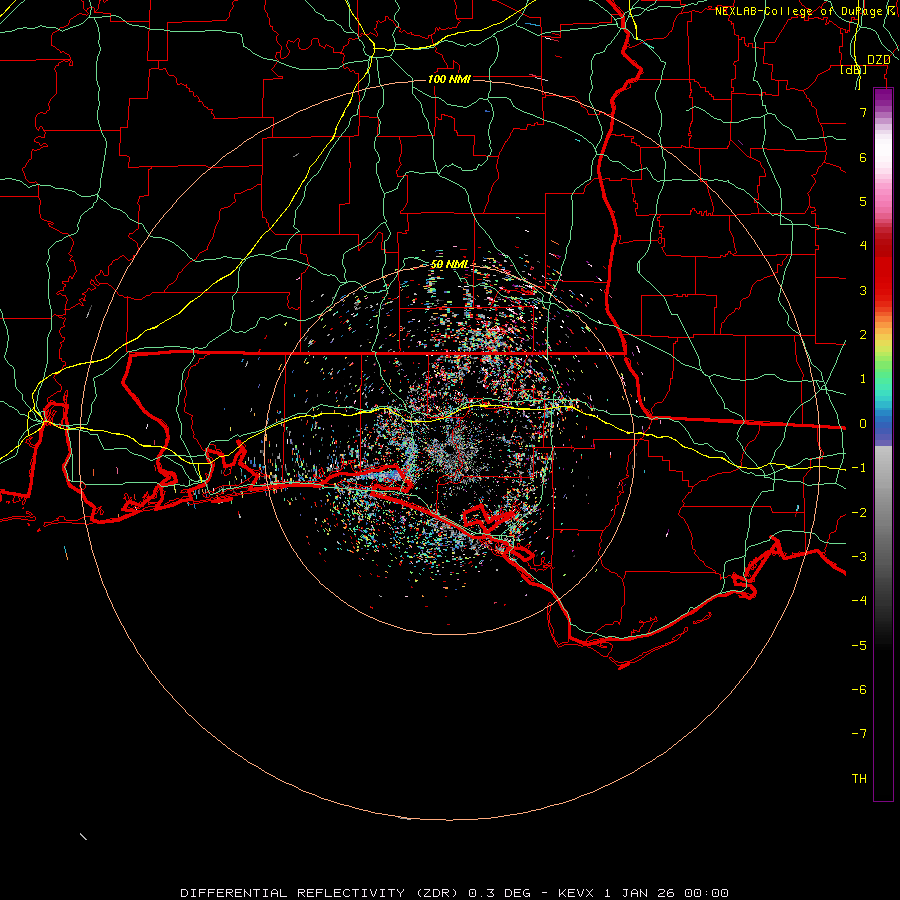Select the [dB] units label
The width and height of the screenshot is (900, 900).
[854, 70]
